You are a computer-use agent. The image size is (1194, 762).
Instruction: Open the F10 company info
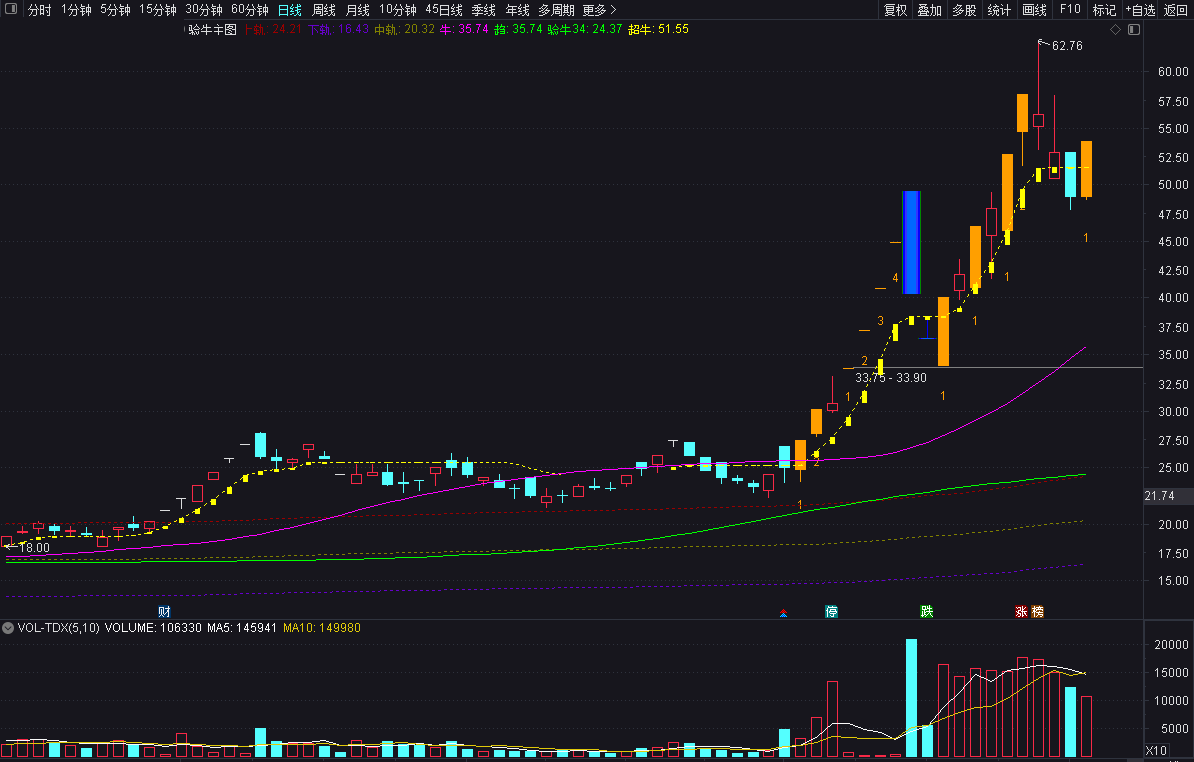(1070, 10)
